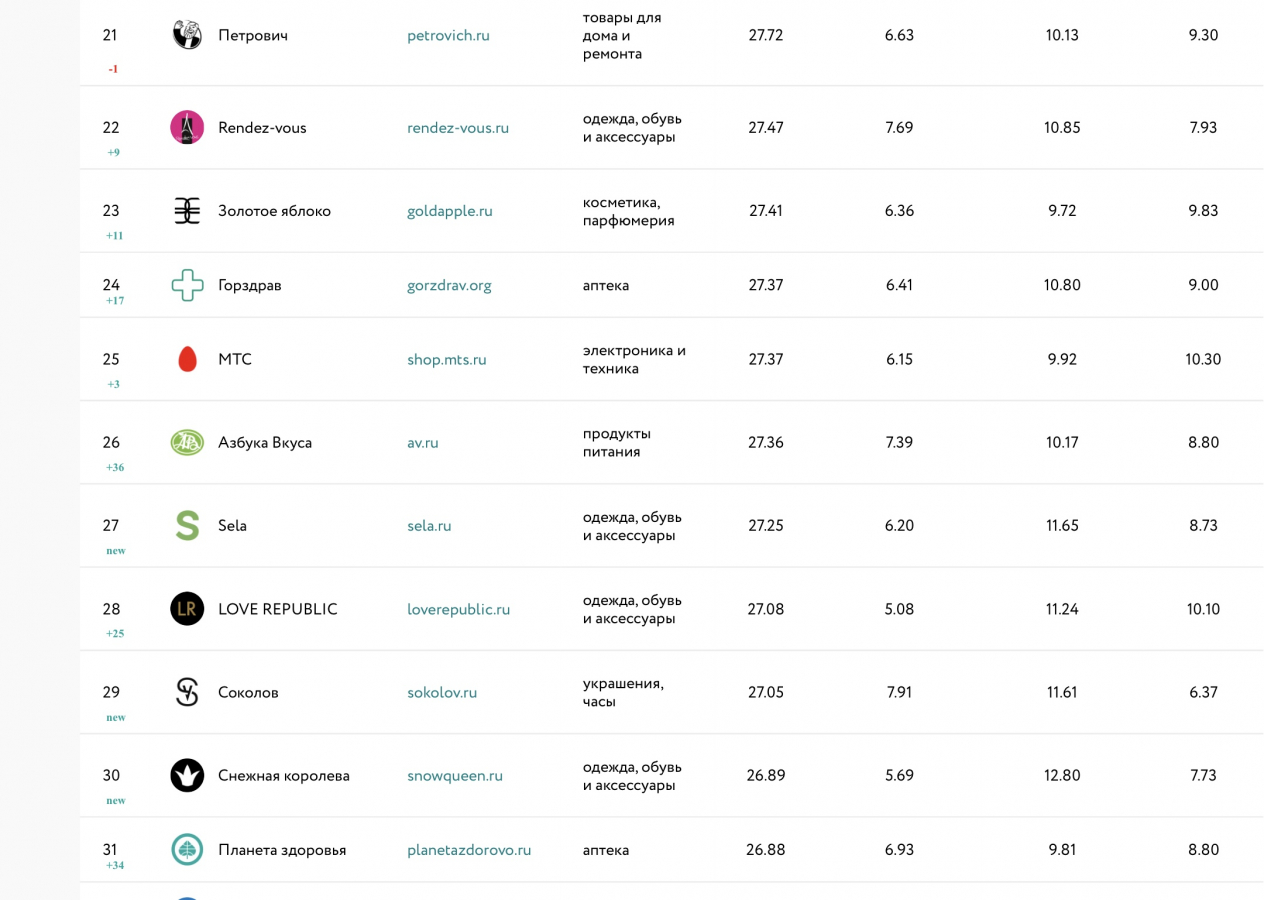Click the red egg МТС logo
Viewport: 1264px width, 900px height.
point(187,359)
